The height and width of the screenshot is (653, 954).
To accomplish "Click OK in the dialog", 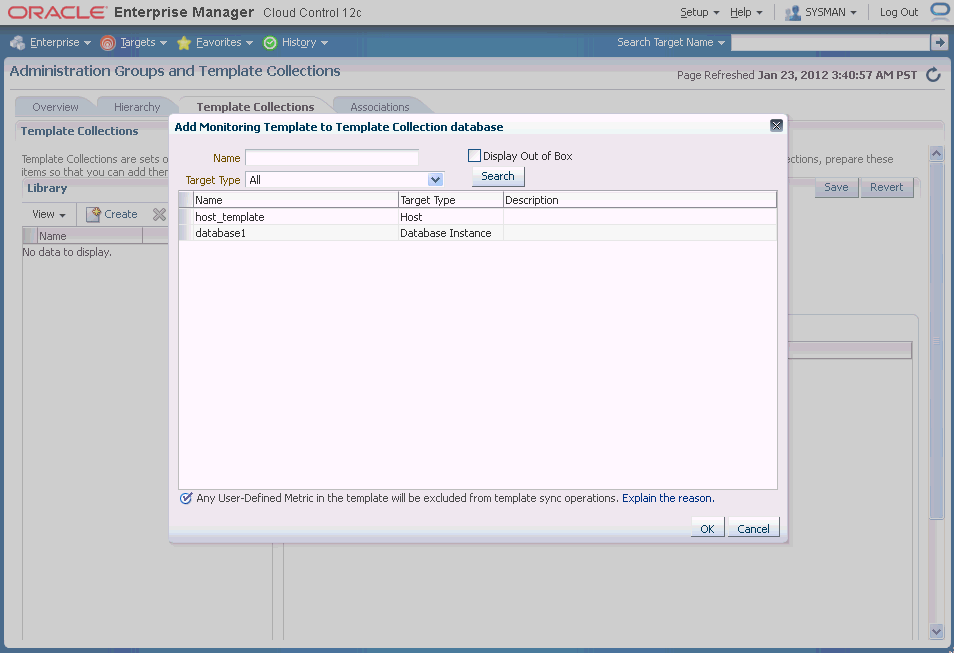I will 707,529.
